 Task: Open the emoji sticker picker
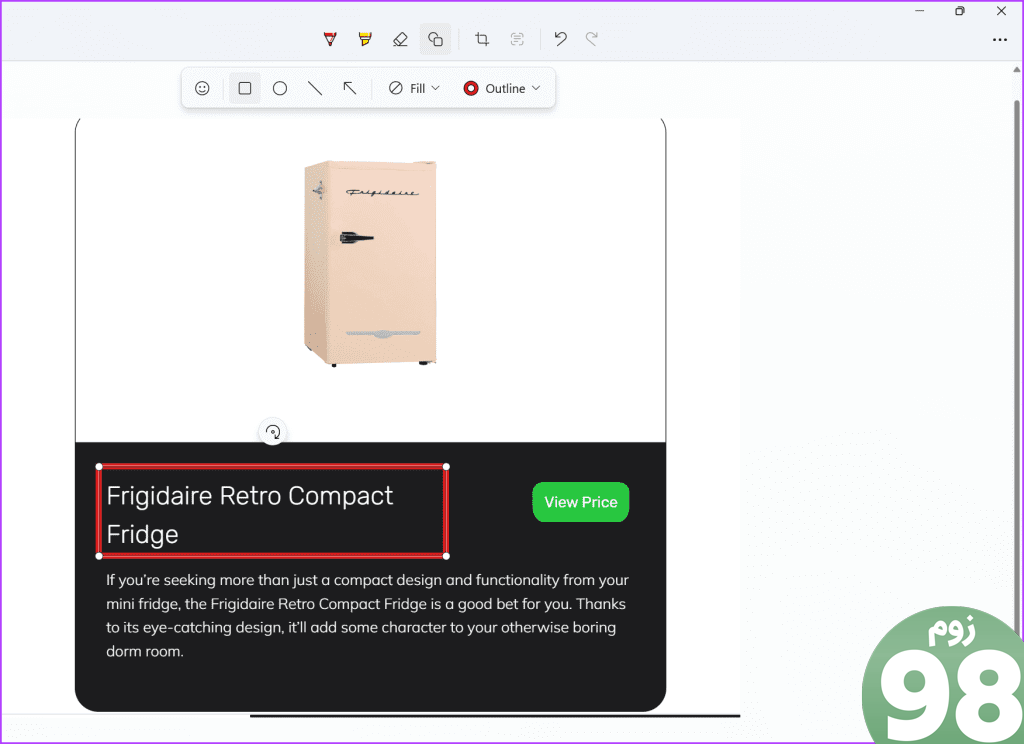click(202, 88)
